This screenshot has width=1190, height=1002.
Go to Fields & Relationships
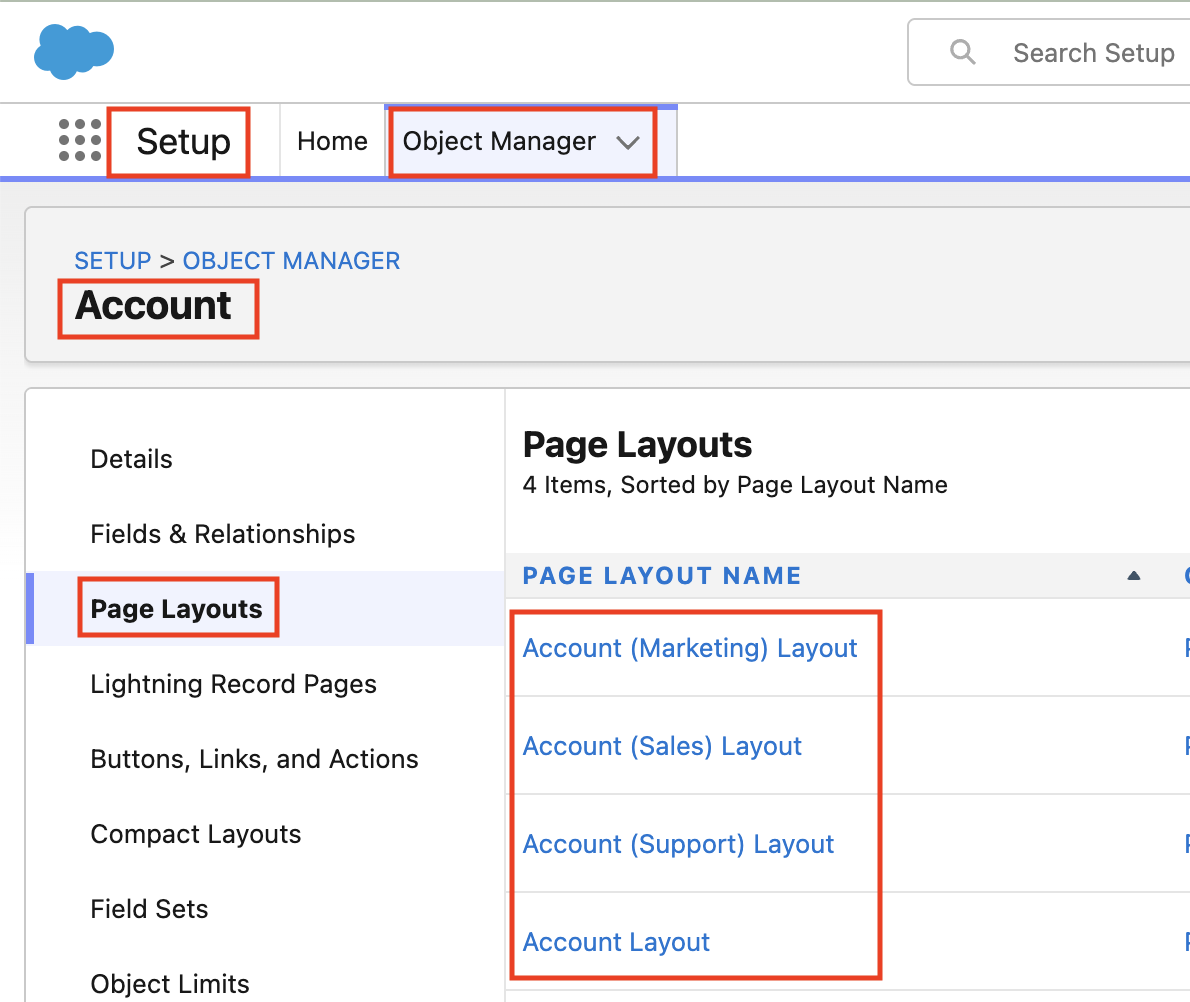(x=222, y=534)
